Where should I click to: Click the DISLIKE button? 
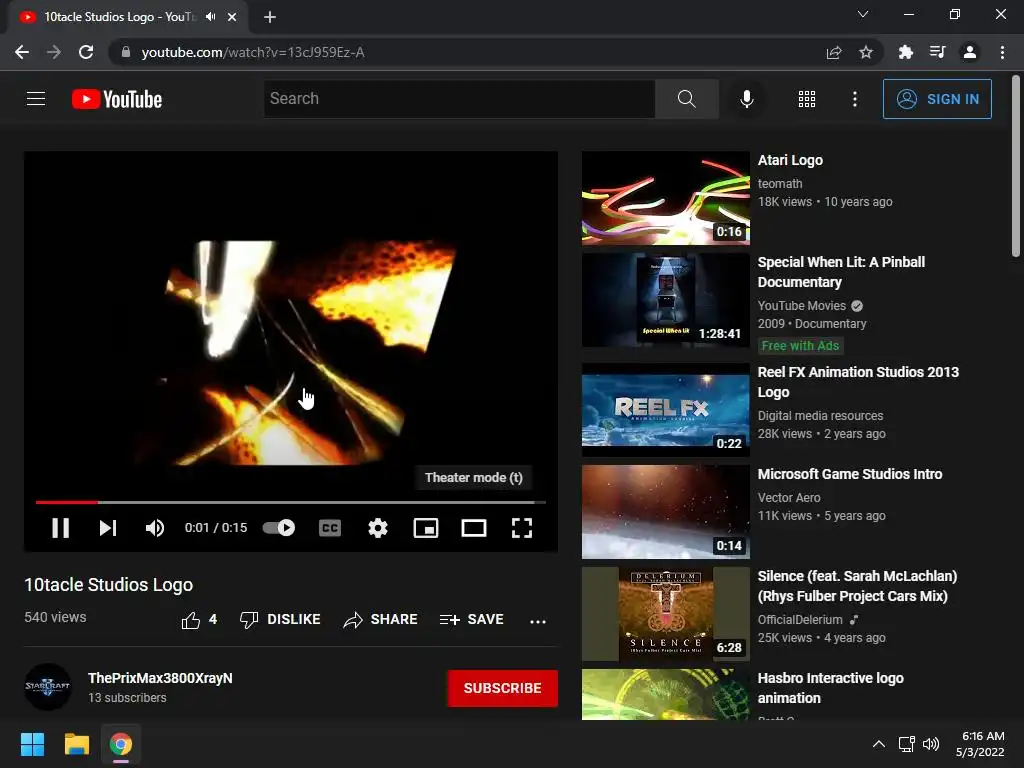280,620
